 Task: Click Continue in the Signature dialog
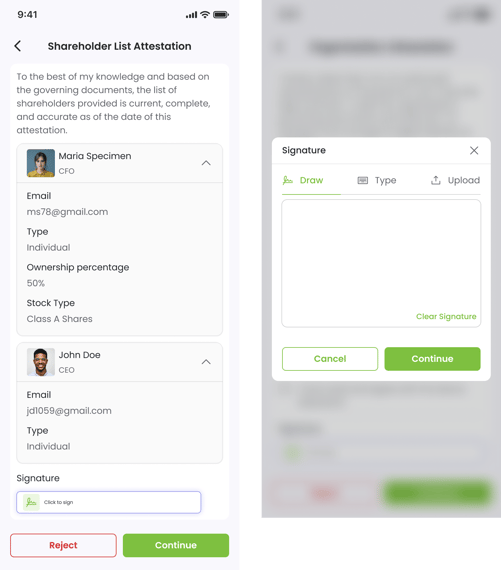coord(432,359)
